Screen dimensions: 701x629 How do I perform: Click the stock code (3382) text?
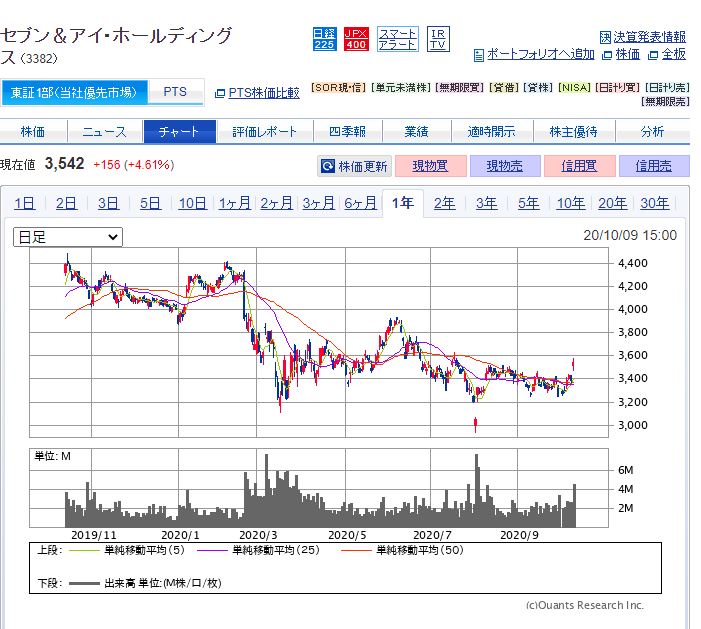pyautogui.click(x=39, y=59)
